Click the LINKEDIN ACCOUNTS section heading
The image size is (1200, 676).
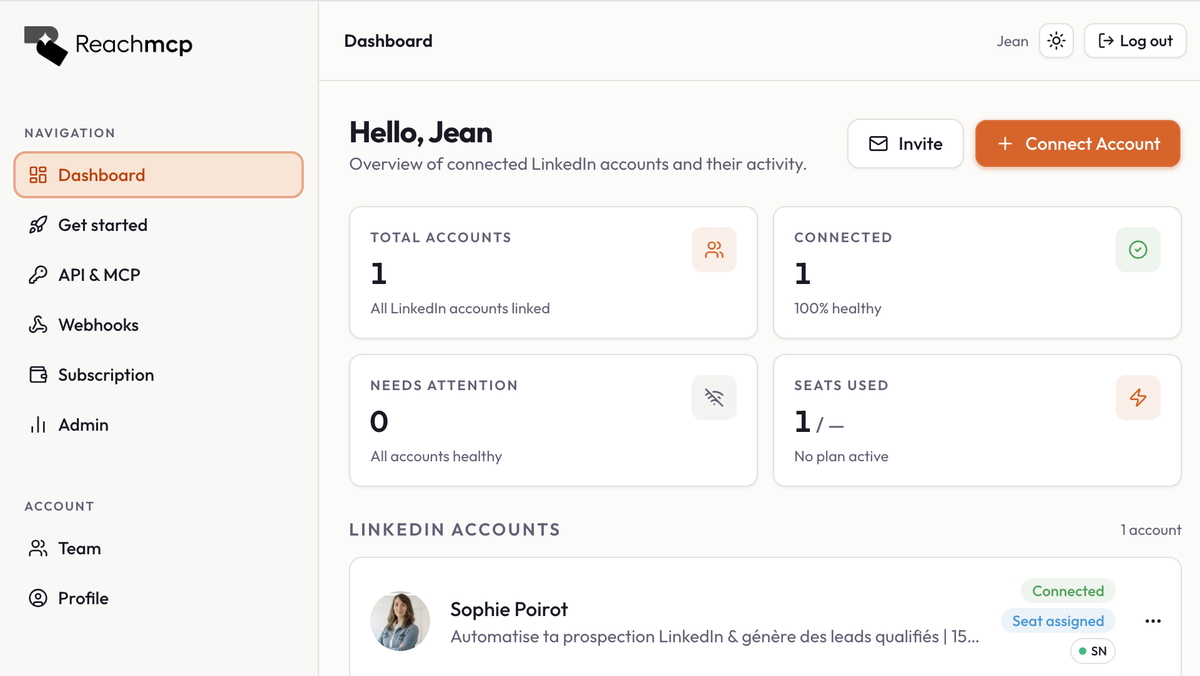455,530
